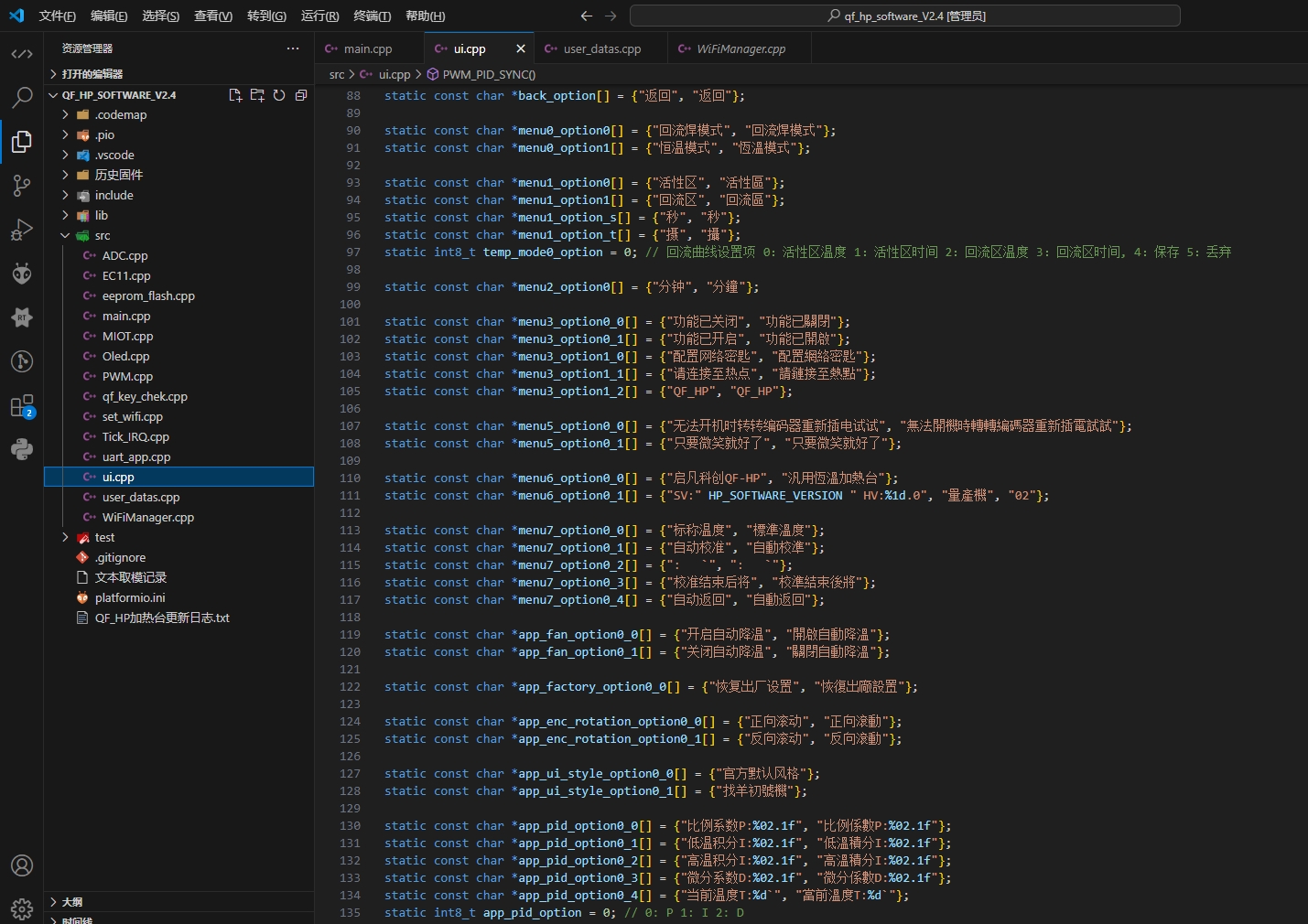Expand the .codemap folder
This screenshot has height=924, width=1308.
point(120,115)
